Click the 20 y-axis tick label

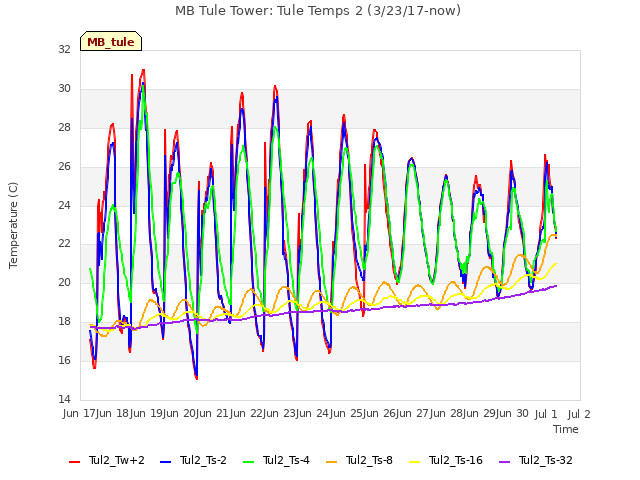tap(64, 282)
